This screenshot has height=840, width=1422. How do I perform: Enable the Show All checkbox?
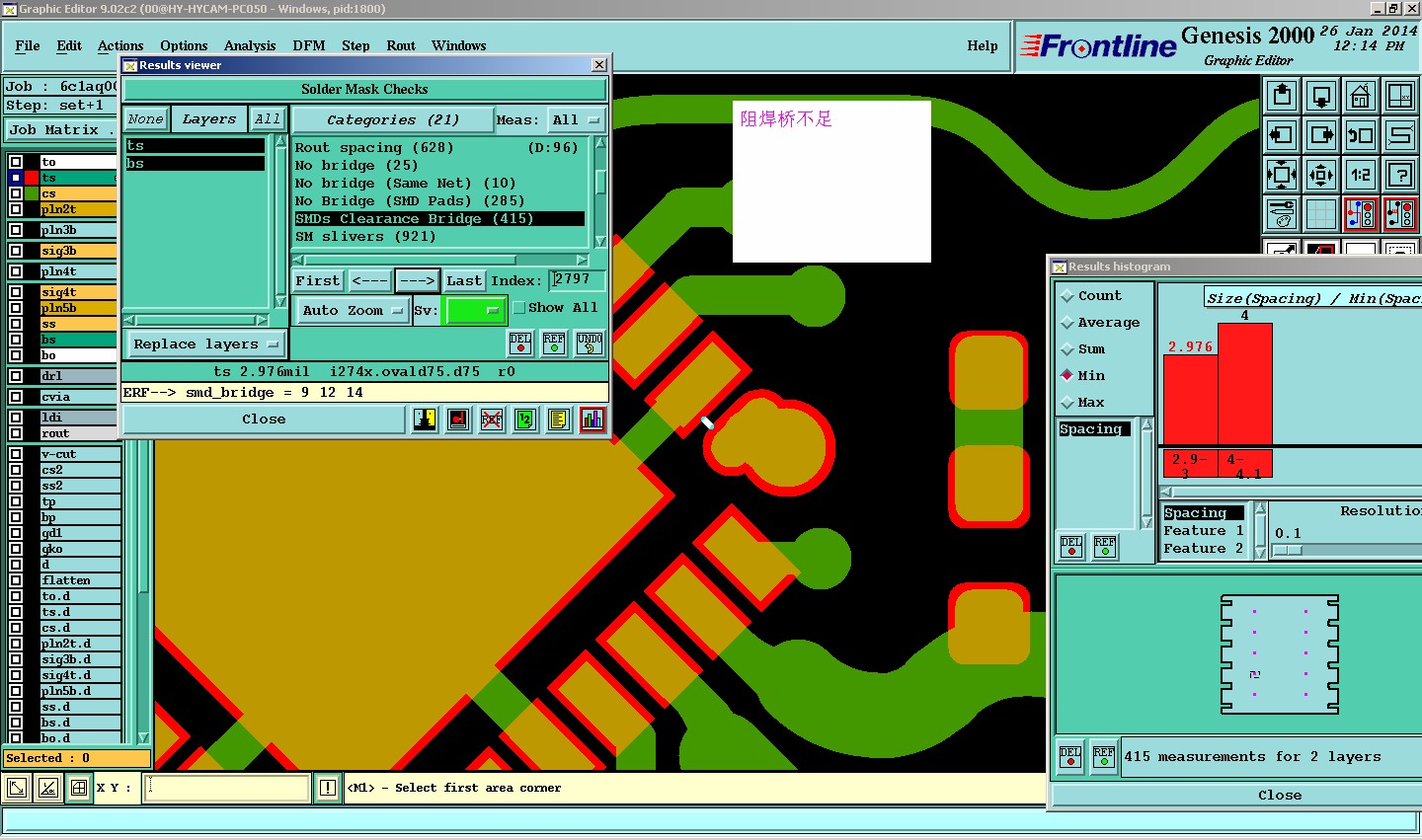(x=518, y=308)
